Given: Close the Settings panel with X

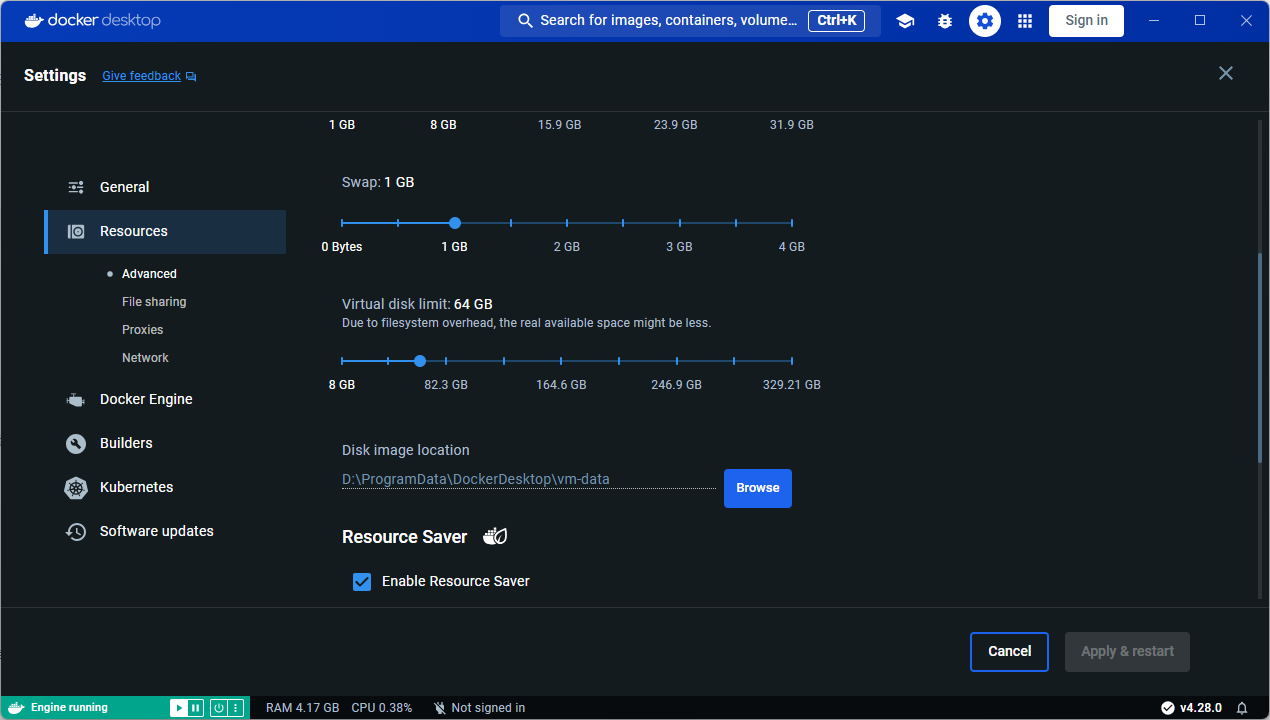Looking at the screenshot, I should tap(1226, 73).
